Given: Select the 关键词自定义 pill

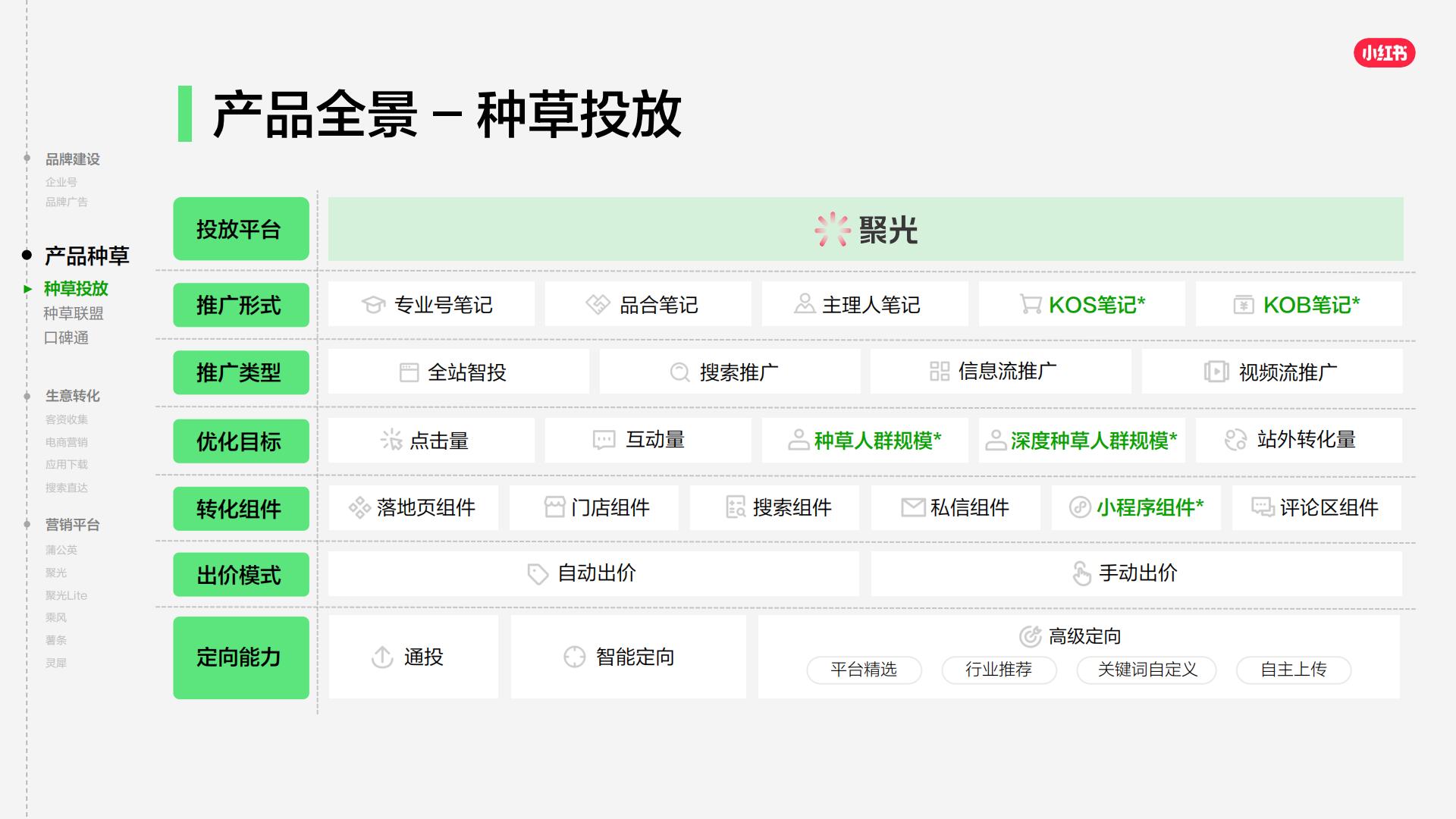Looking at the screenshot, I should pyautogui.click(x=1147, y=670).
